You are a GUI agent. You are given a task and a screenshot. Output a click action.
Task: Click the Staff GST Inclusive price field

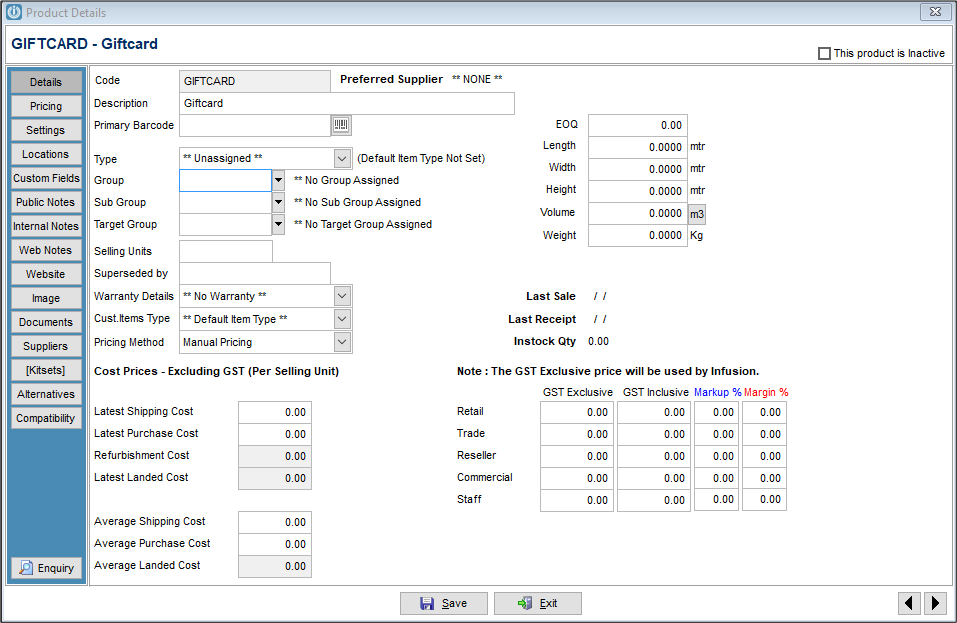654,500
